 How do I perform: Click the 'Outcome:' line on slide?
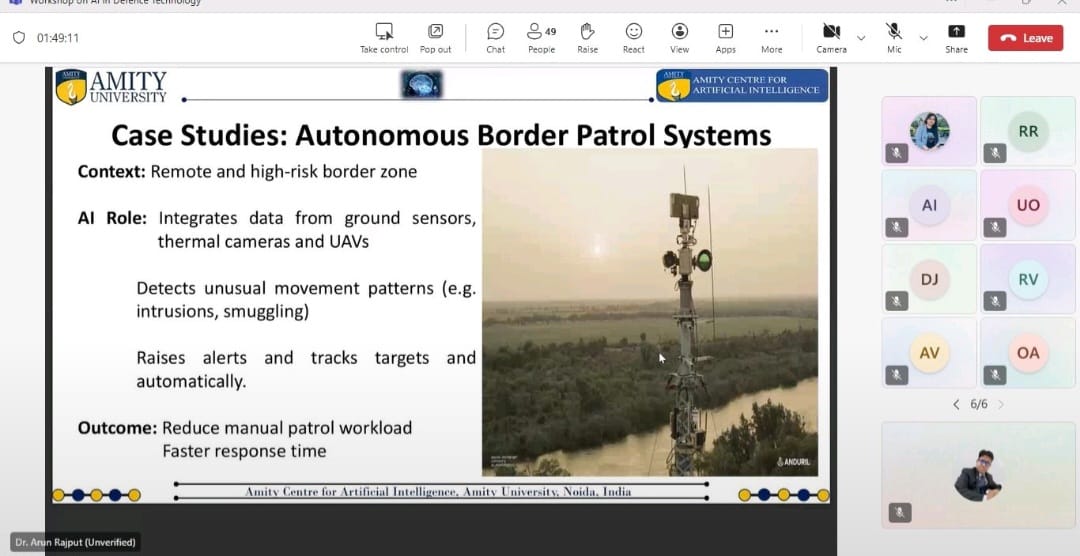tap(245, 428)
